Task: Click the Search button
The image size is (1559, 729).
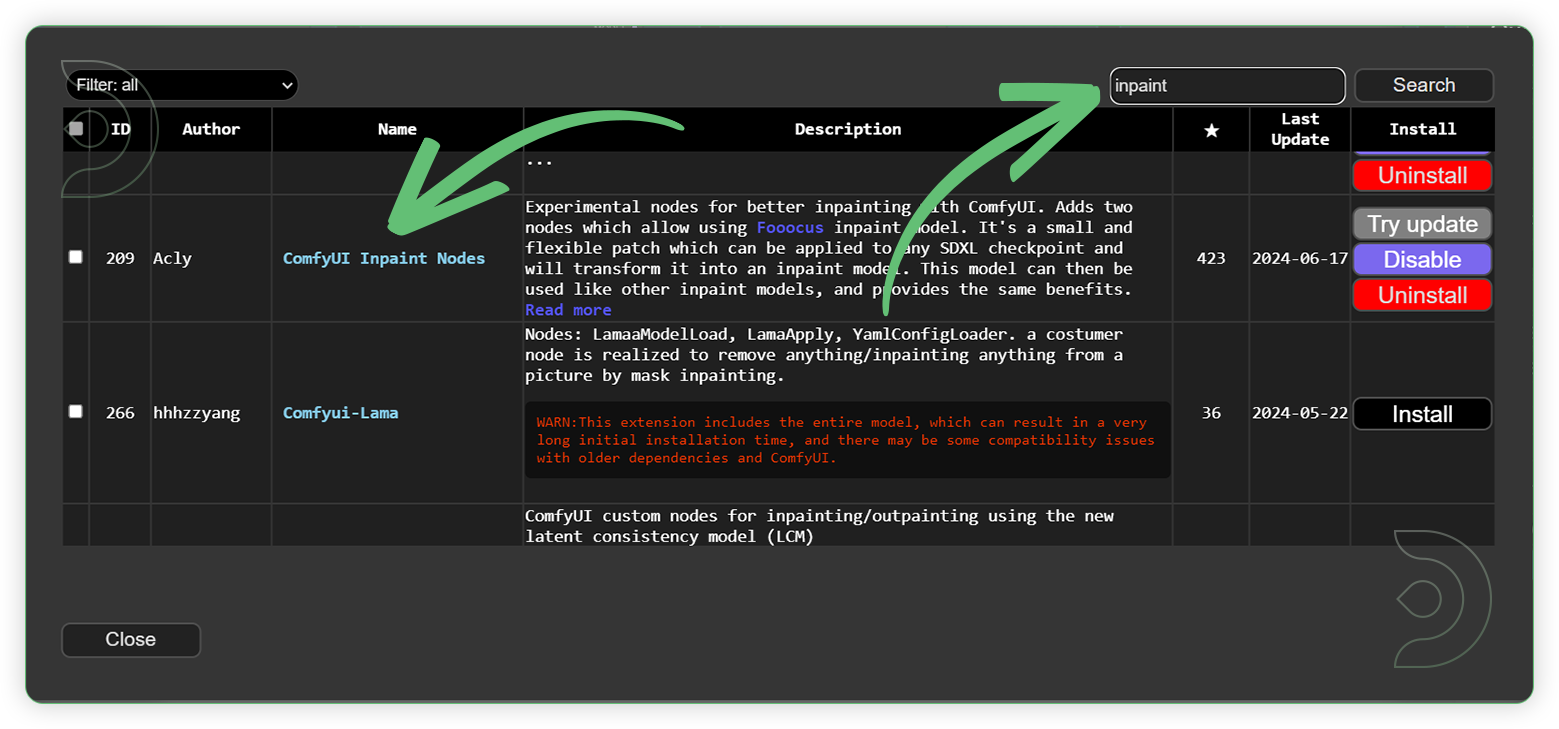Action: (x=1423, y=85)
